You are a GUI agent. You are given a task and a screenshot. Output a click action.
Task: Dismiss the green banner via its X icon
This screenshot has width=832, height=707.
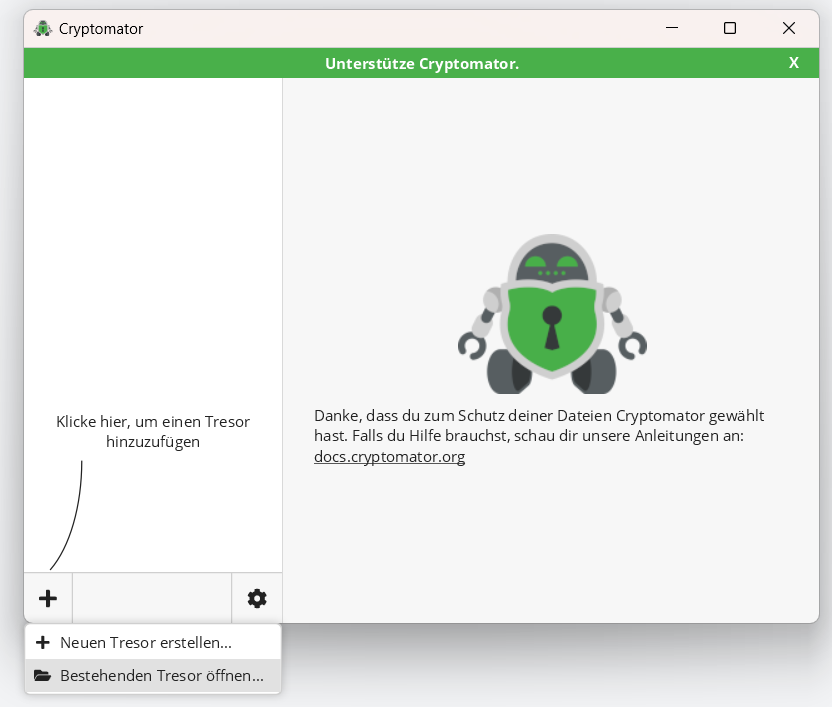coord(793,62)
